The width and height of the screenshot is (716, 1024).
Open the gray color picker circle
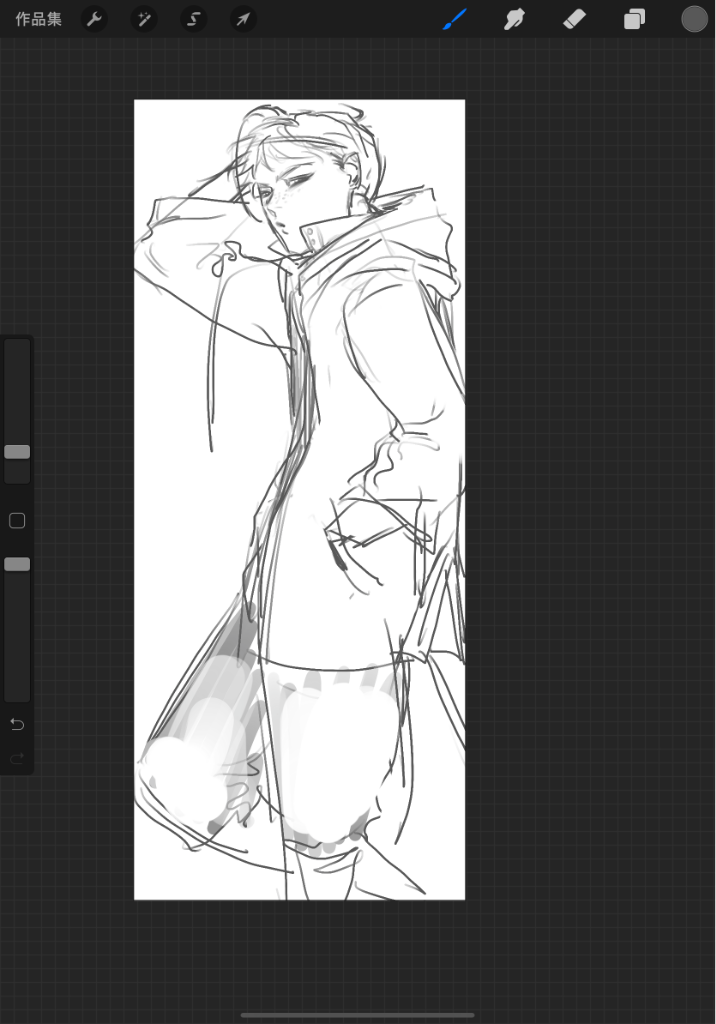(x=694, y=19)
